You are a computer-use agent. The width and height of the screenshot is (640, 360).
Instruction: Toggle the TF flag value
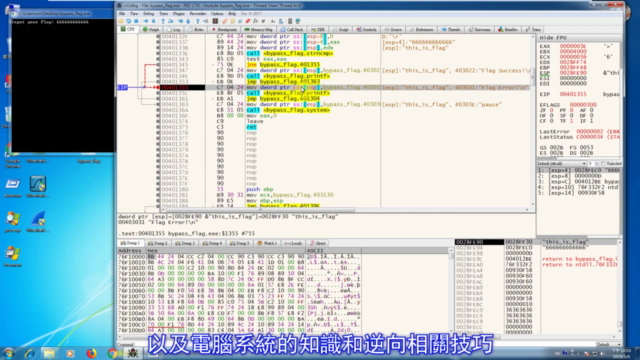click(x=571, y=121)
